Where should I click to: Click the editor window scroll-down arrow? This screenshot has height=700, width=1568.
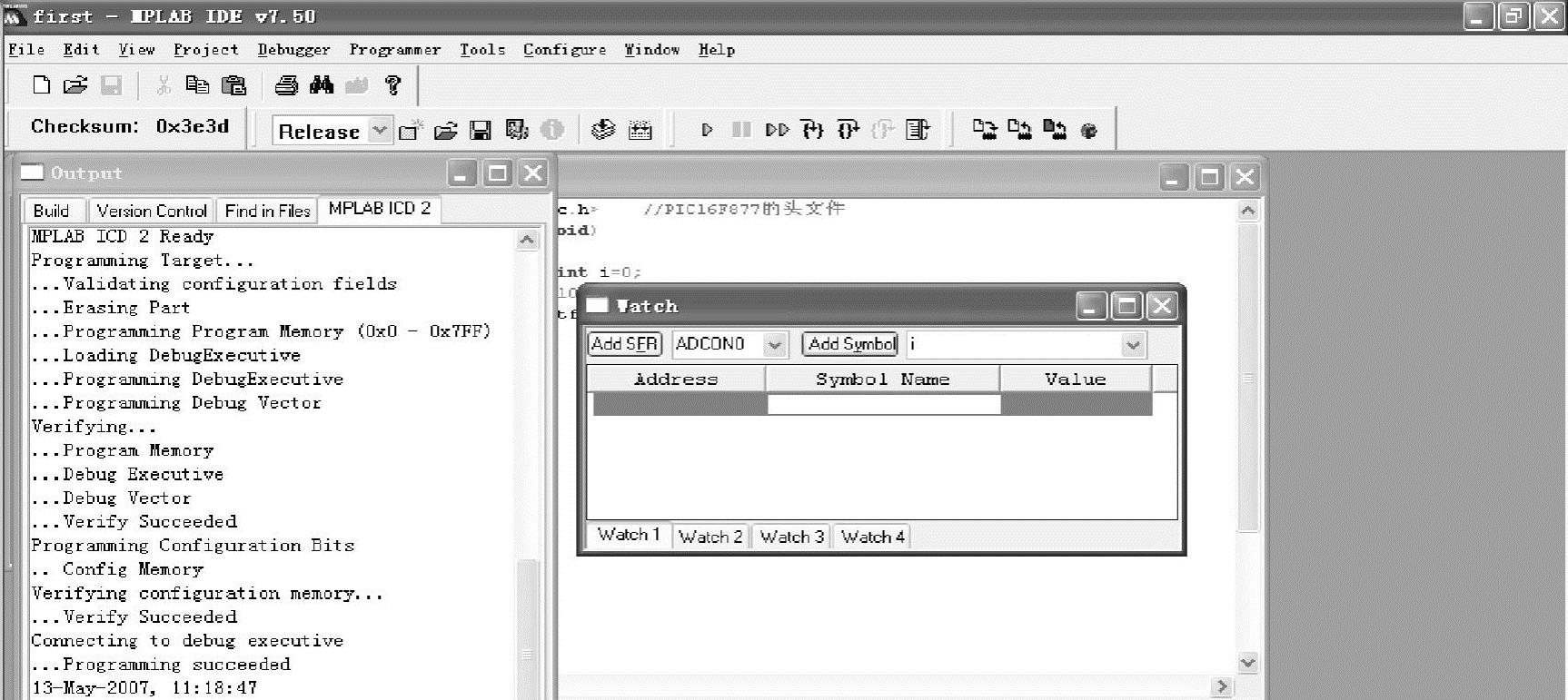[1248, 662]
